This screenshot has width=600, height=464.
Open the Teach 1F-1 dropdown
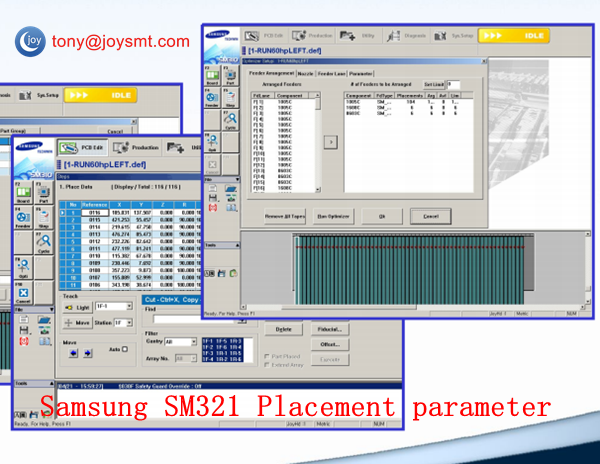coord(129,306)
